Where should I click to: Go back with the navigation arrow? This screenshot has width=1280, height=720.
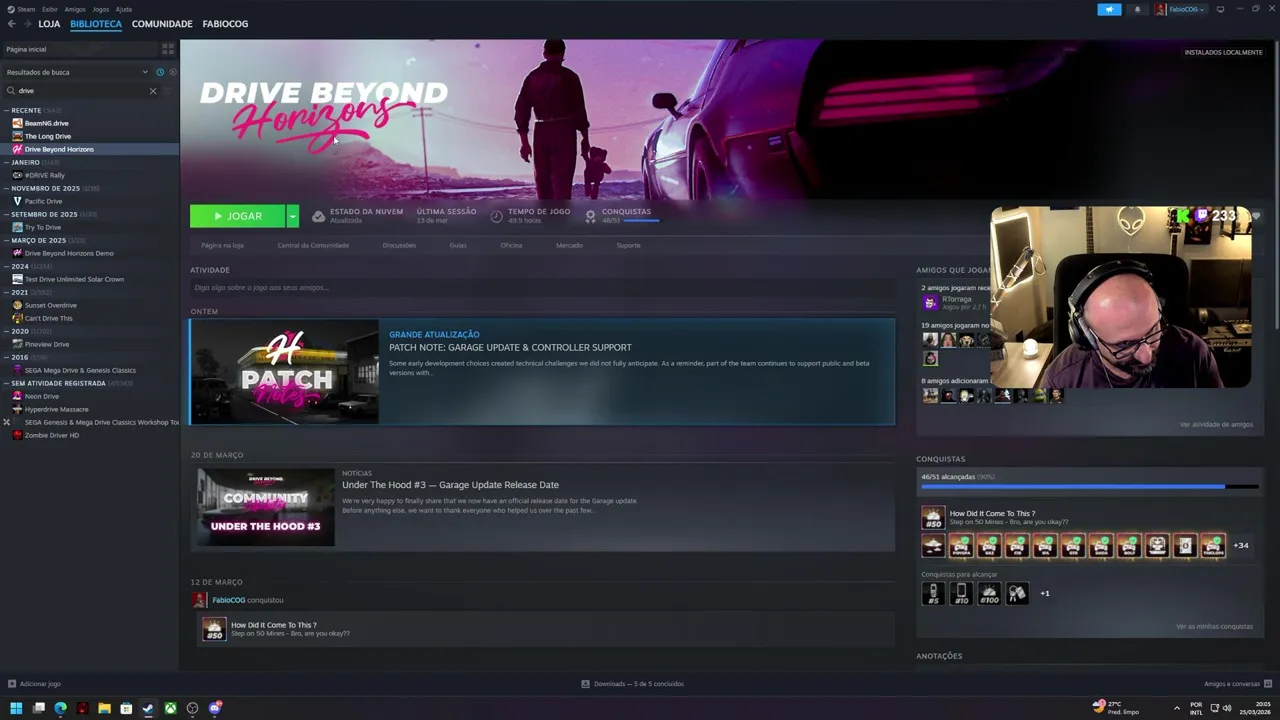pyautogui.click(x=12, y=24)
